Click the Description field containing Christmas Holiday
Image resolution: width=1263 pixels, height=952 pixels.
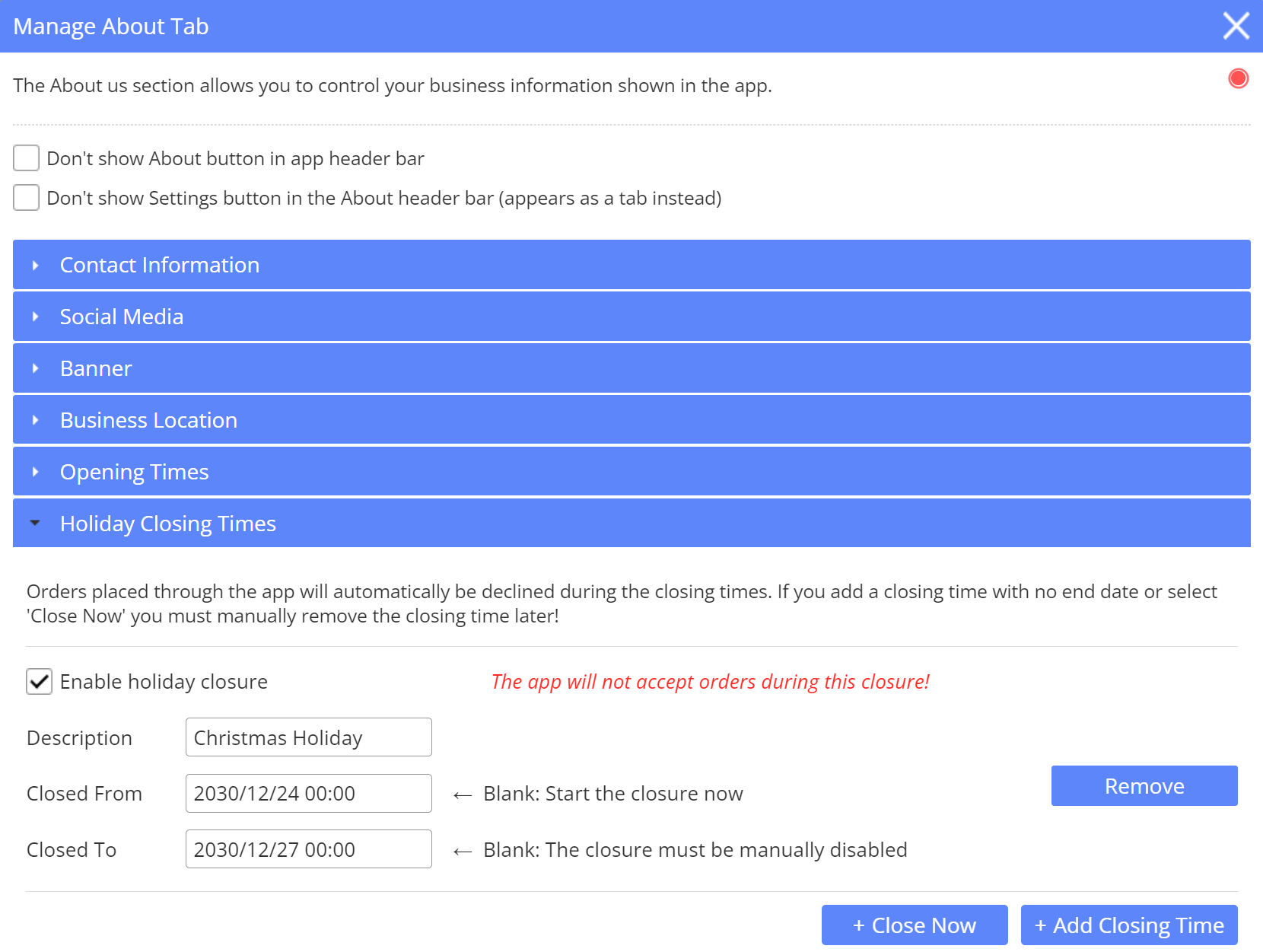tap(308, 737)
